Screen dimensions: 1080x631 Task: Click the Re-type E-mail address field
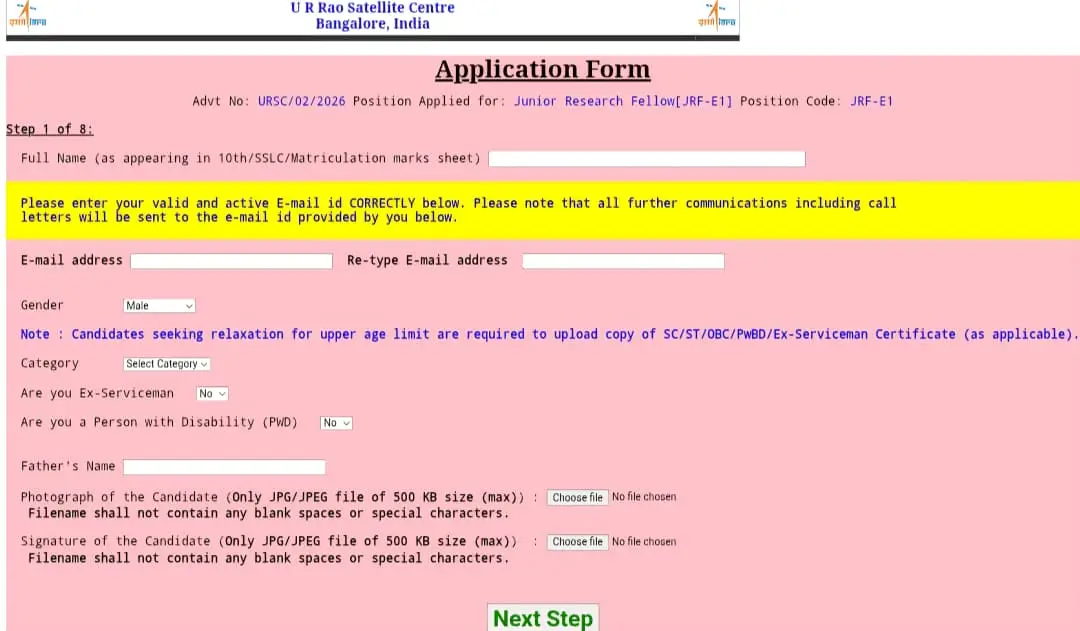[623, 261]
